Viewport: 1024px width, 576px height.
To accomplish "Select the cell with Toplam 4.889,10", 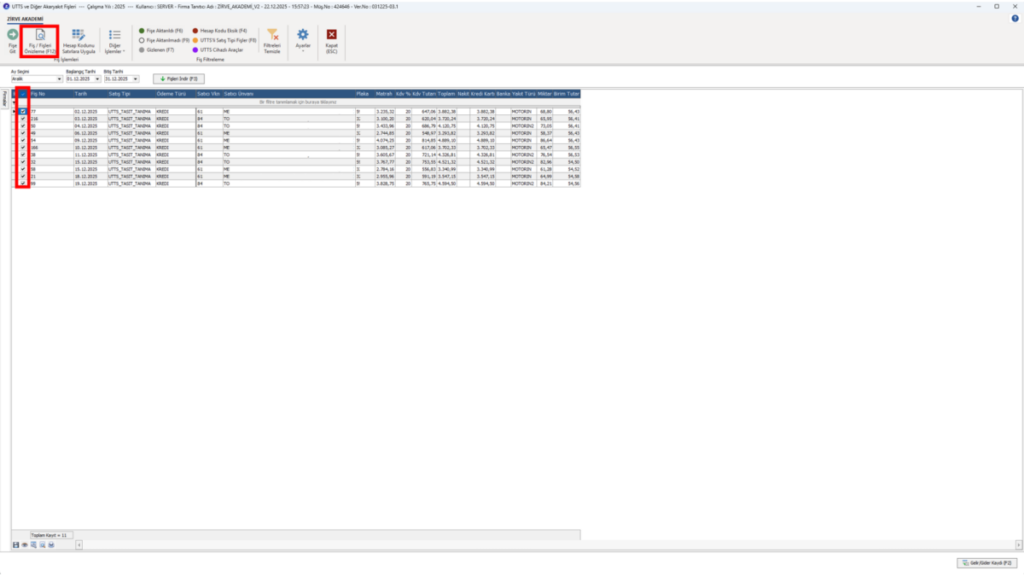I will coord(447,140).
